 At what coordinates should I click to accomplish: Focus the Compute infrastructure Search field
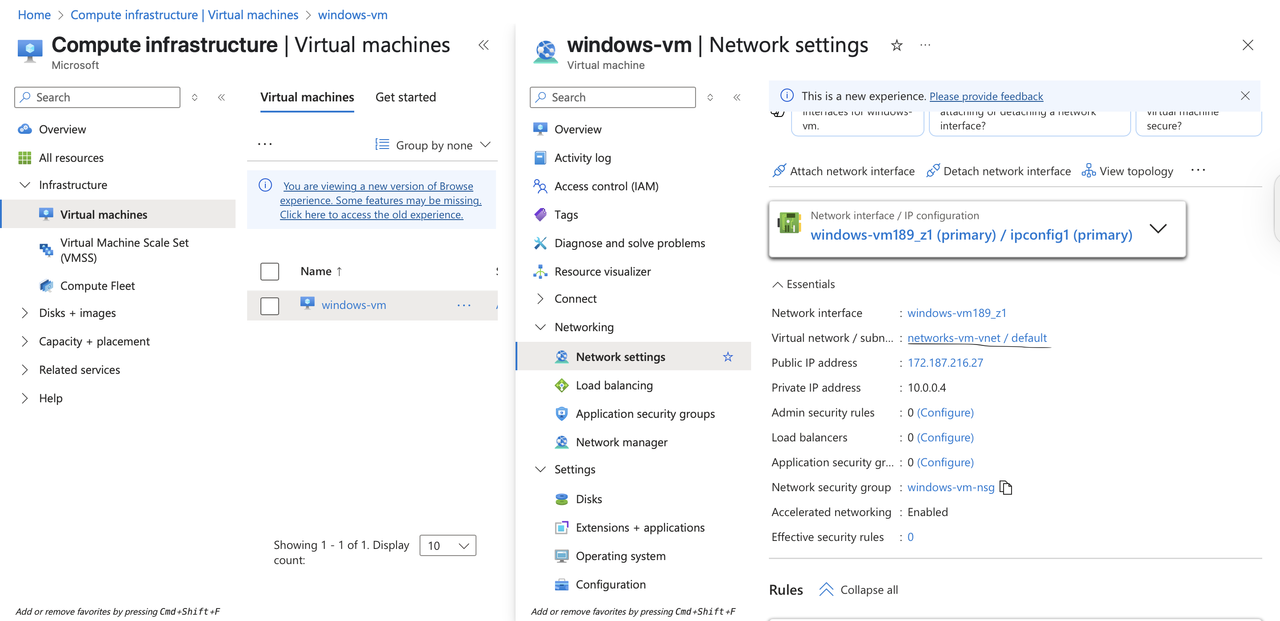point(97,97)
